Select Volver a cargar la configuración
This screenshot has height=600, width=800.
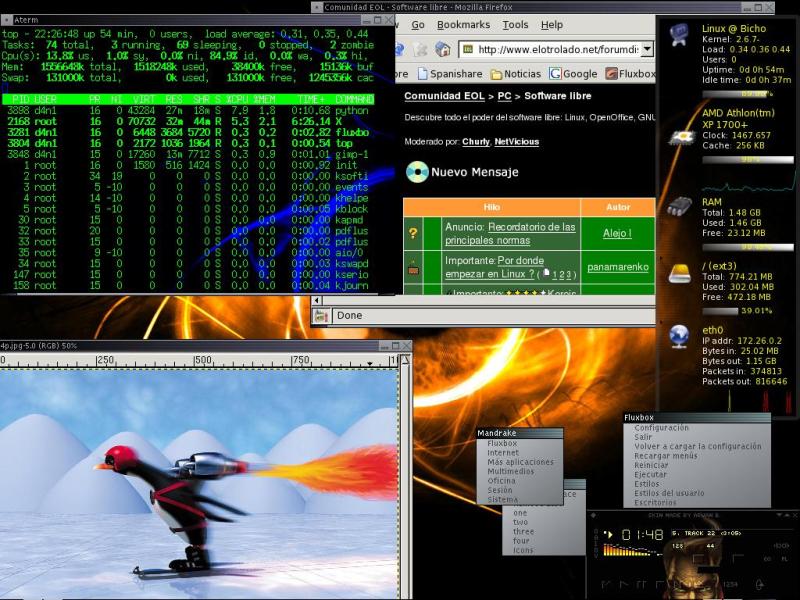coord(697,446)
